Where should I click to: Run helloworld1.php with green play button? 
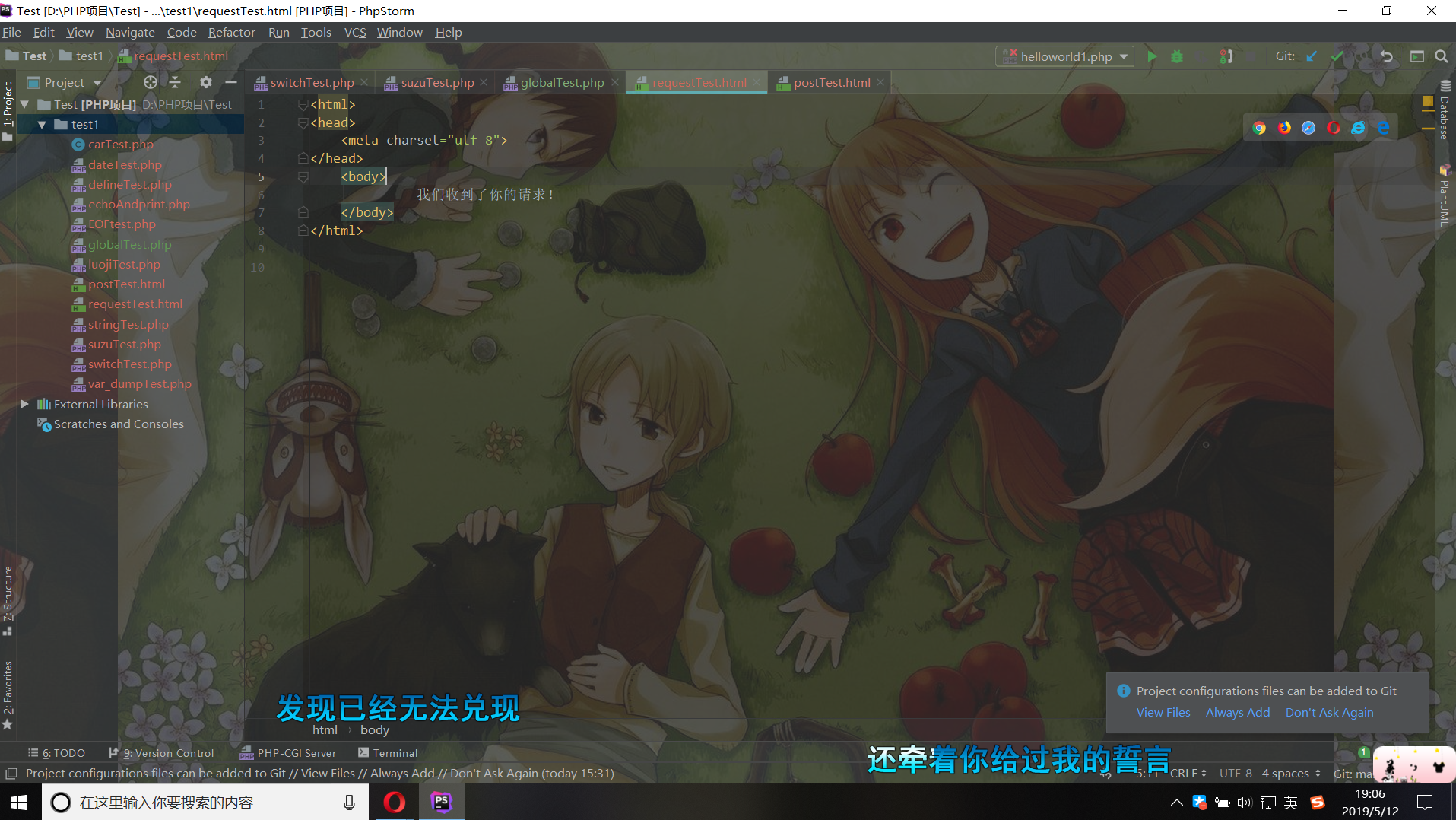1152,56
